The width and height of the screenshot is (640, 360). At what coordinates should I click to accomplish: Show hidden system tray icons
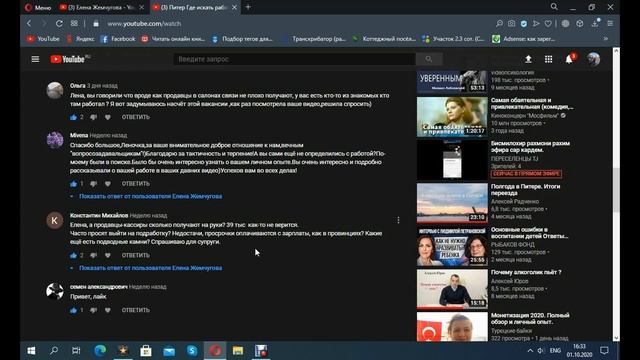530,351
